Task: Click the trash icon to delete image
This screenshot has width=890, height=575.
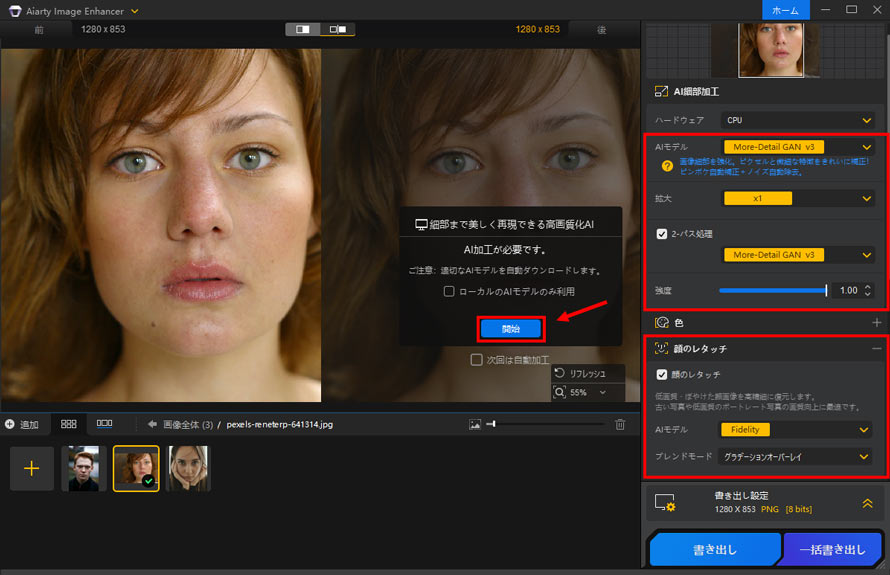Action: pyautogui.click(x=620, y=424)
